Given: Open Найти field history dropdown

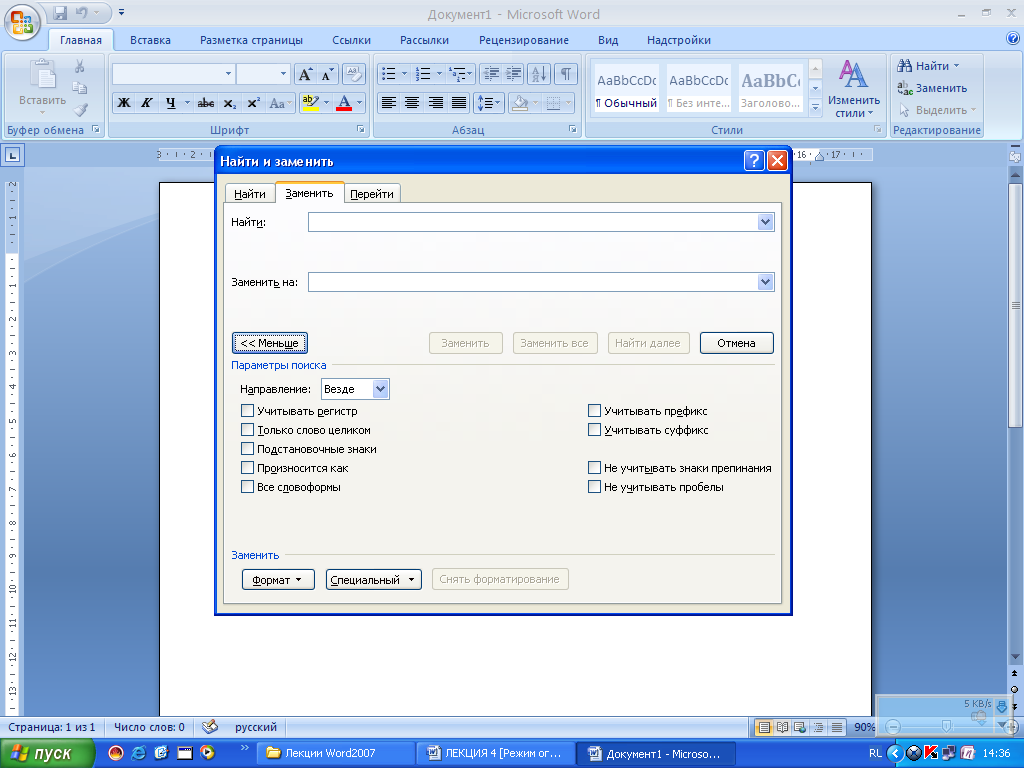Looking at the screenshot, I should tap(765, 222).
